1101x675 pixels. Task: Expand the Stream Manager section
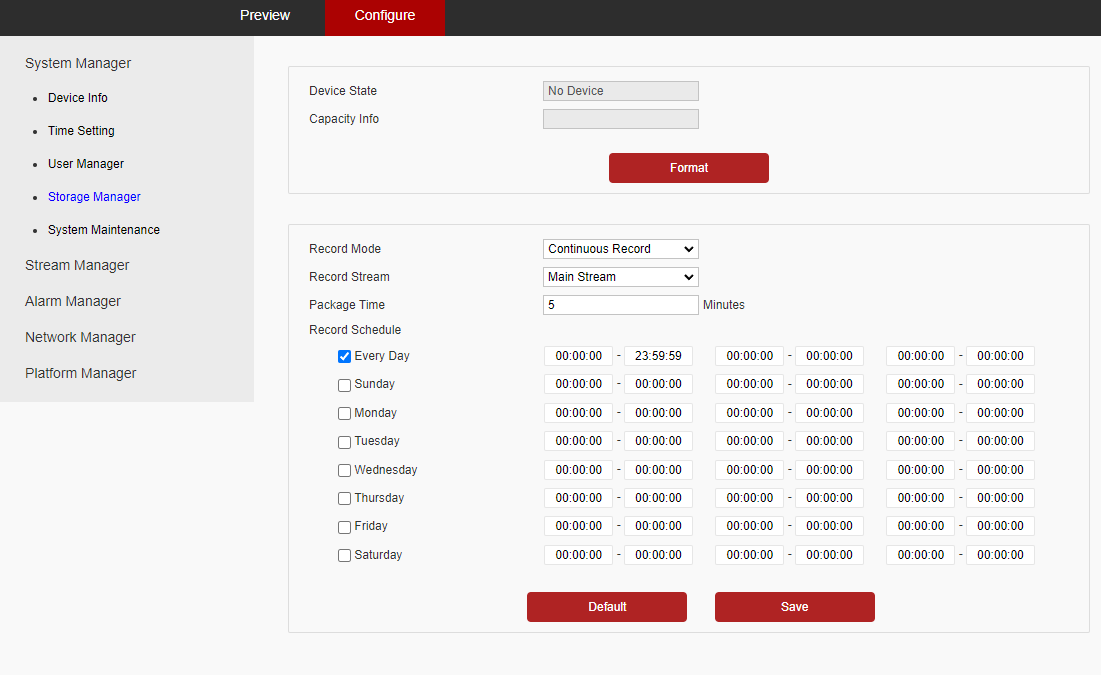(77, 266)
